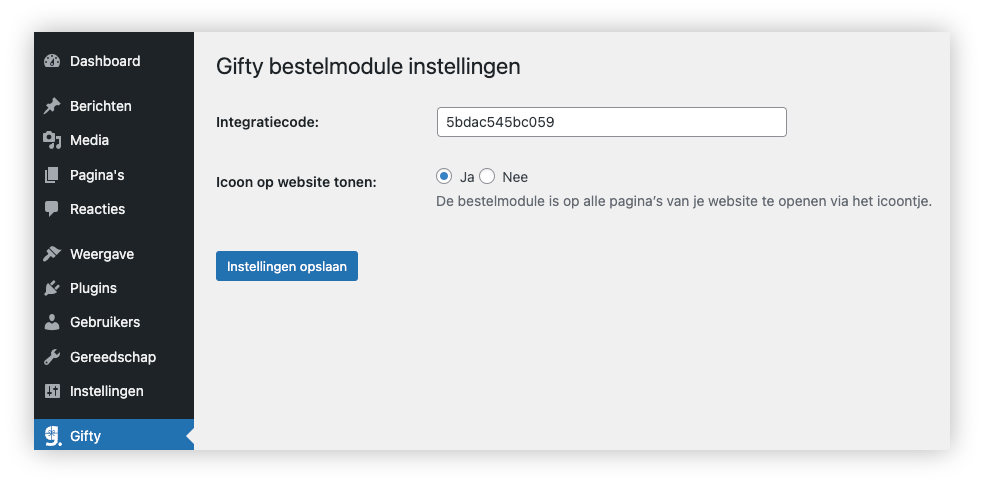The image size is (985, 480).
Task: Open the Gifty menu item label
Action: point(85,436)
